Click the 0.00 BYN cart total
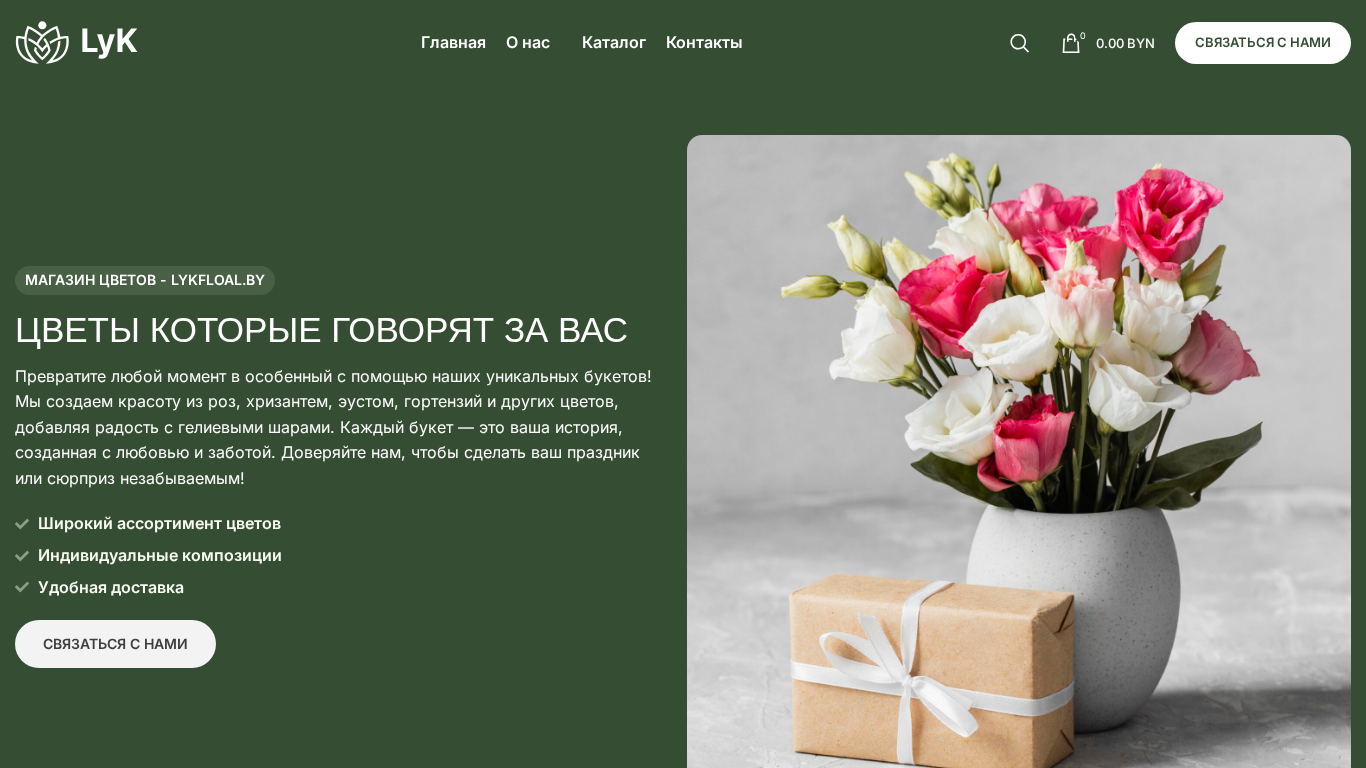The height and width of the screenshot is (768, 1366). [1125, 43]
